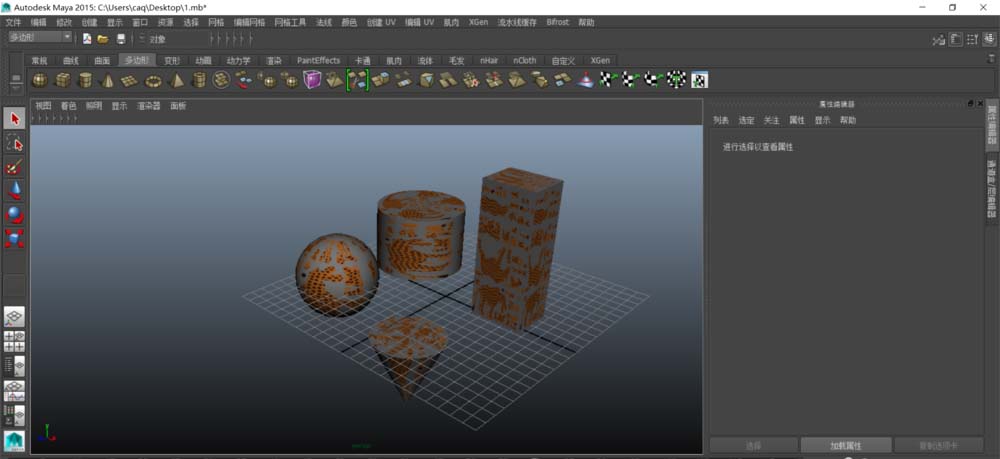Create a polygon plane from the shelf
1000x459 pixels.
tap(129, 80)
